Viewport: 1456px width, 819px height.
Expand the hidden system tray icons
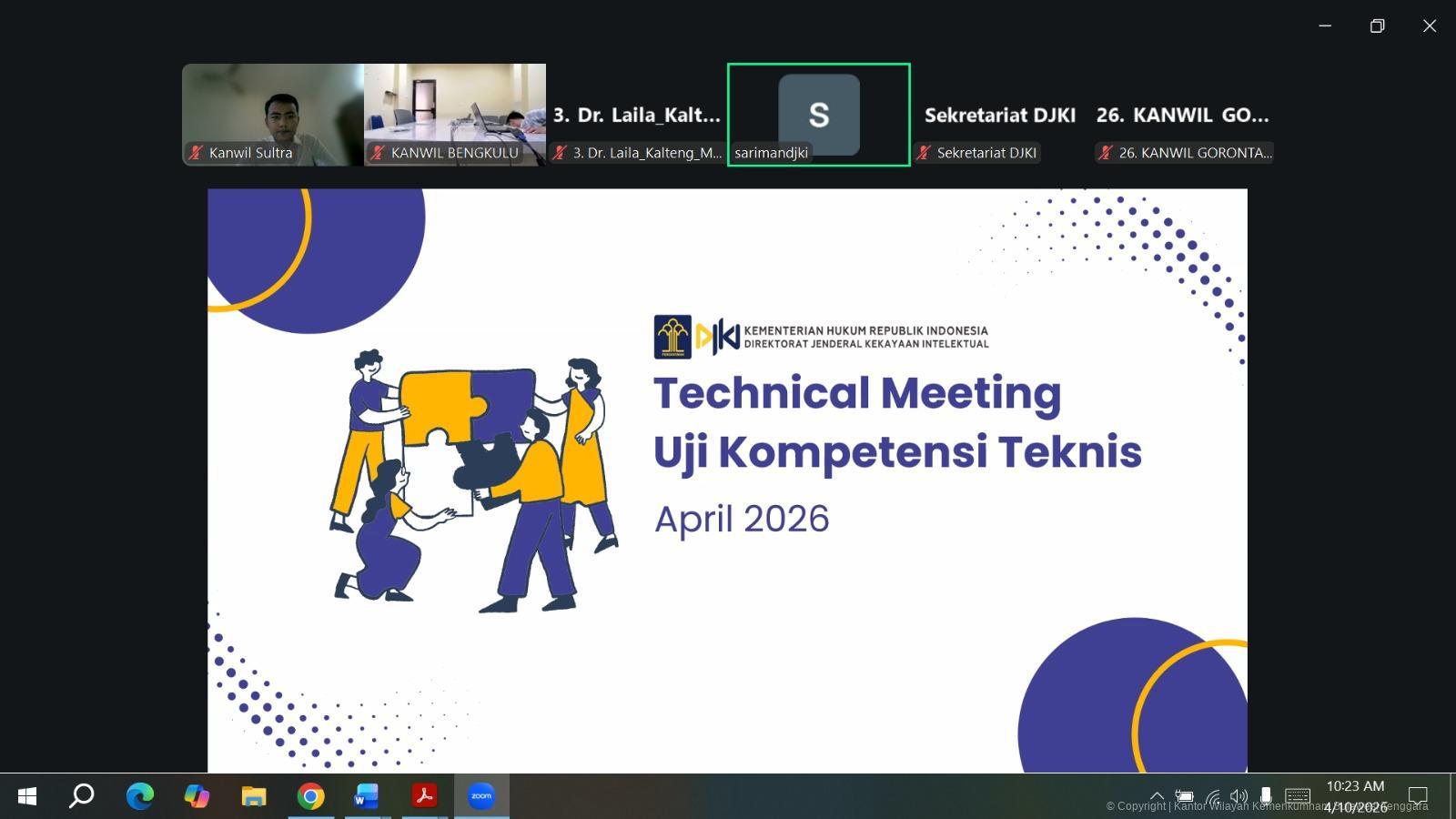1157,795
